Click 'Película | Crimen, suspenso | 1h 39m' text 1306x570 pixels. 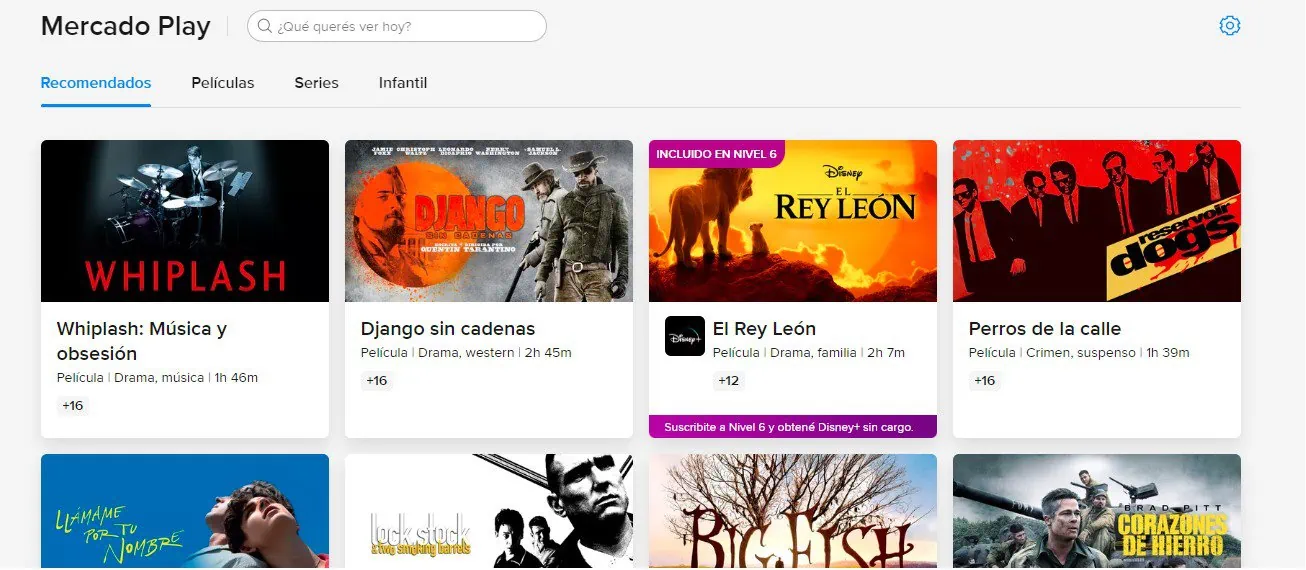[1079, 353]
